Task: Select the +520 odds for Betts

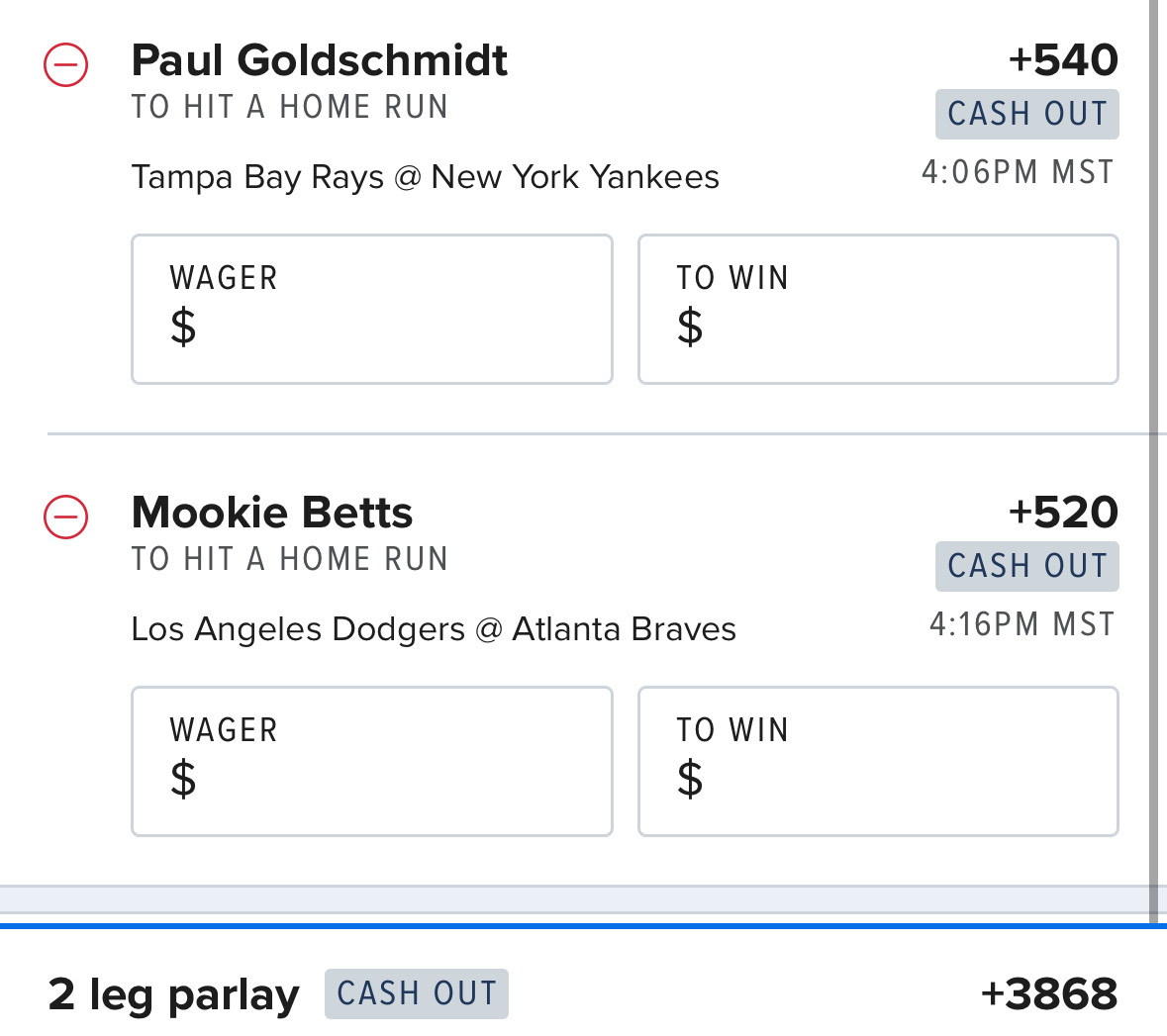Action: pyautogui.click(x=1063, y=513)
